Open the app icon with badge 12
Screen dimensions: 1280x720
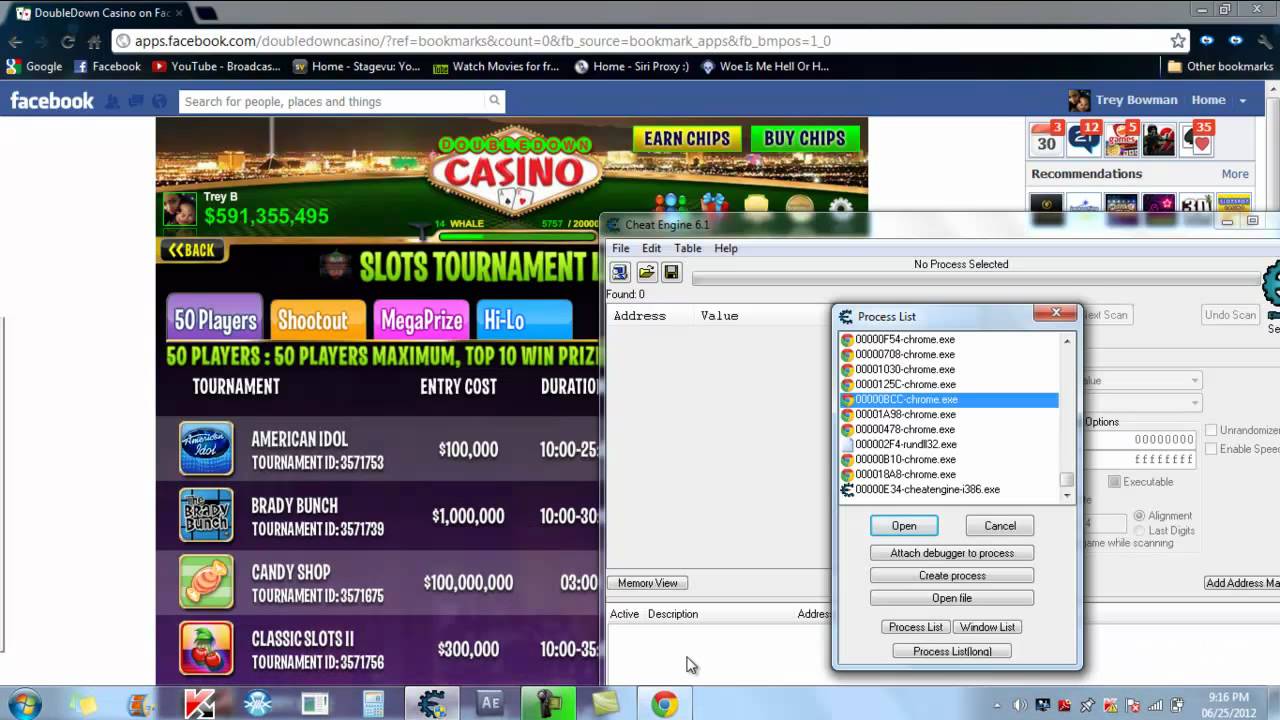point(1084,140)
